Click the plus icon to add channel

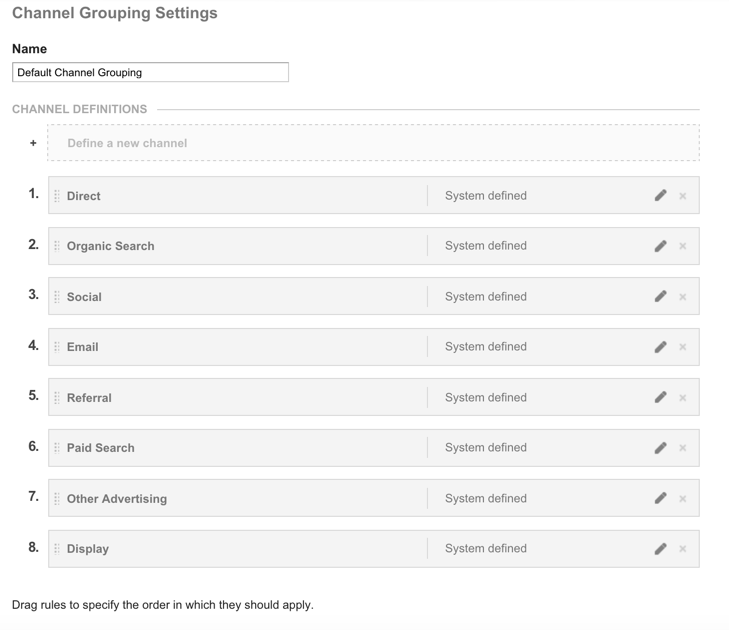pos(33,143)
